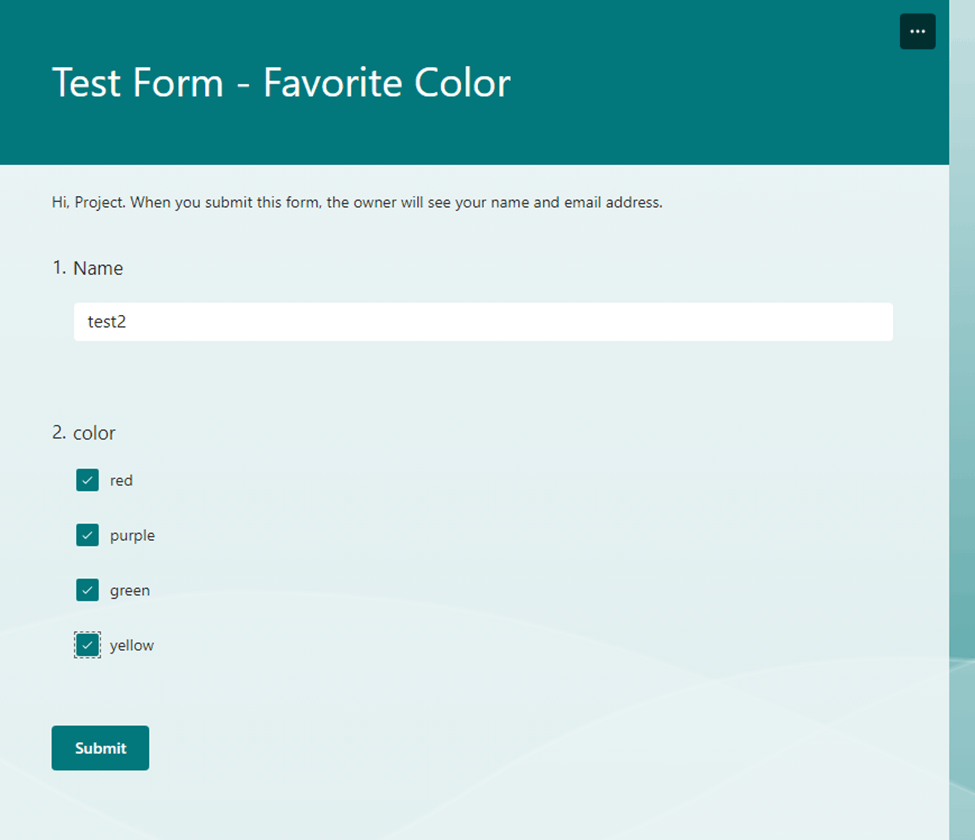Click the dots inside the black menu square
The image size is (975, 840).
[917, 31]
